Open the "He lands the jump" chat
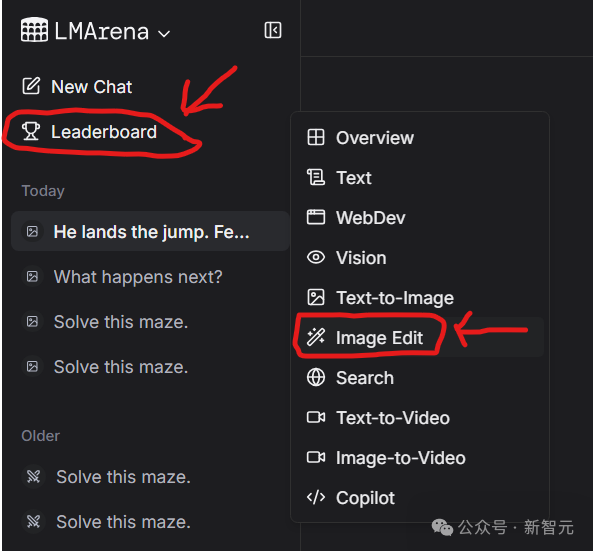 [x=151, y=231]
